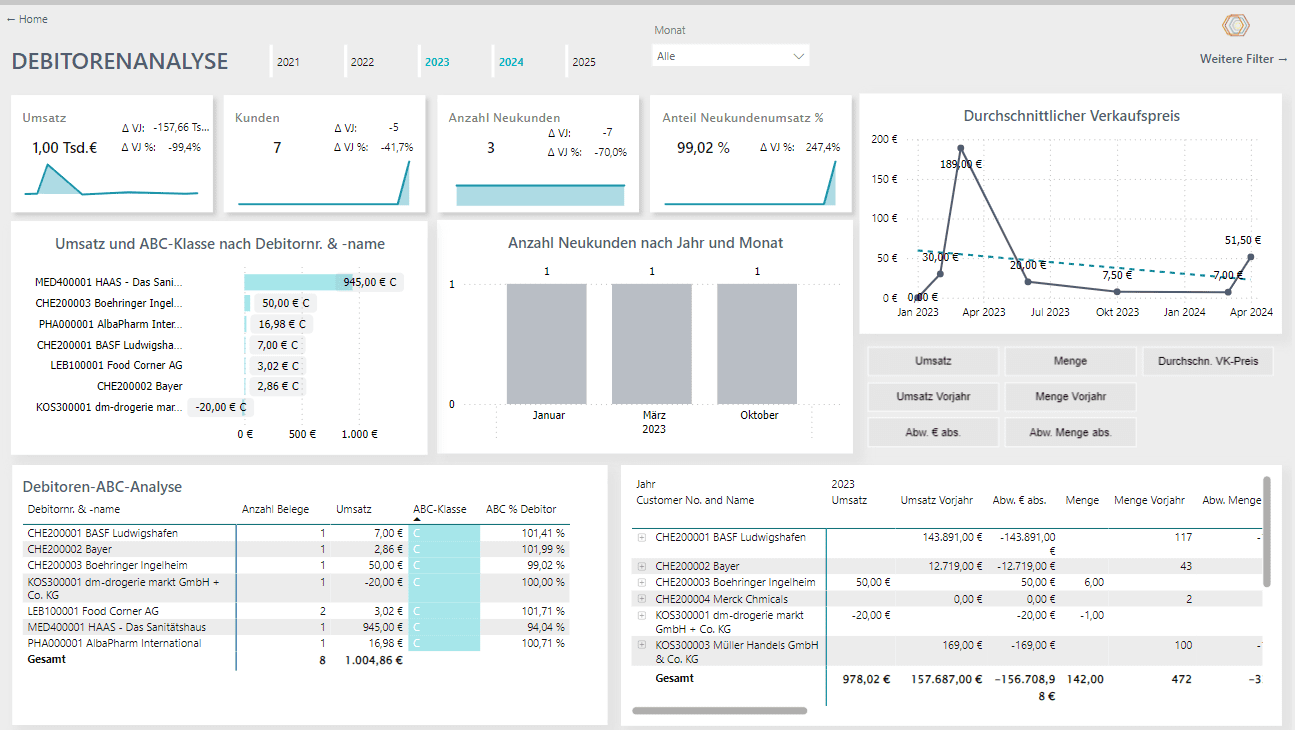The image size is (1295, 730).
Task: Click the 99,02 % Neukundenumsatz value
Action: click(x=703, y=148)
